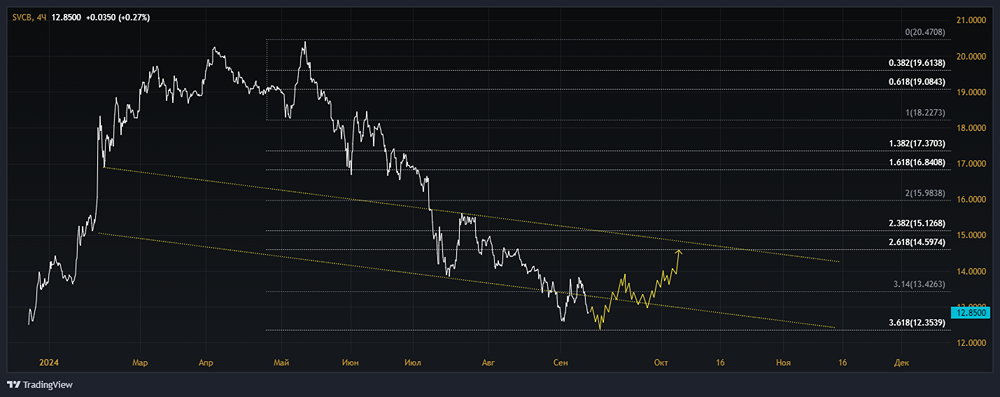Click the 21.0000 price axis label
Image resolution: width=1000 pixels, height=397 pixels.
(972, 20)
